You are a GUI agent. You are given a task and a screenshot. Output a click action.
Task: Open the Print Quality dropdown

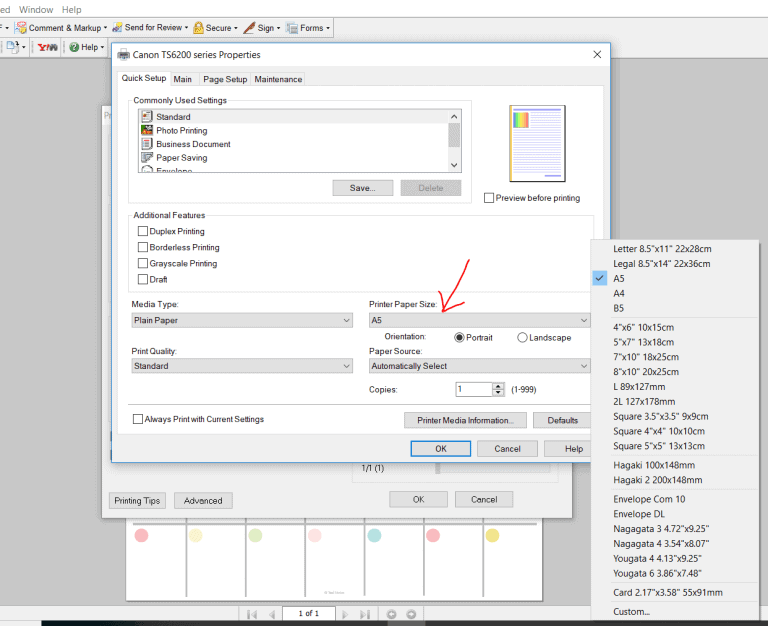[242, 366]
